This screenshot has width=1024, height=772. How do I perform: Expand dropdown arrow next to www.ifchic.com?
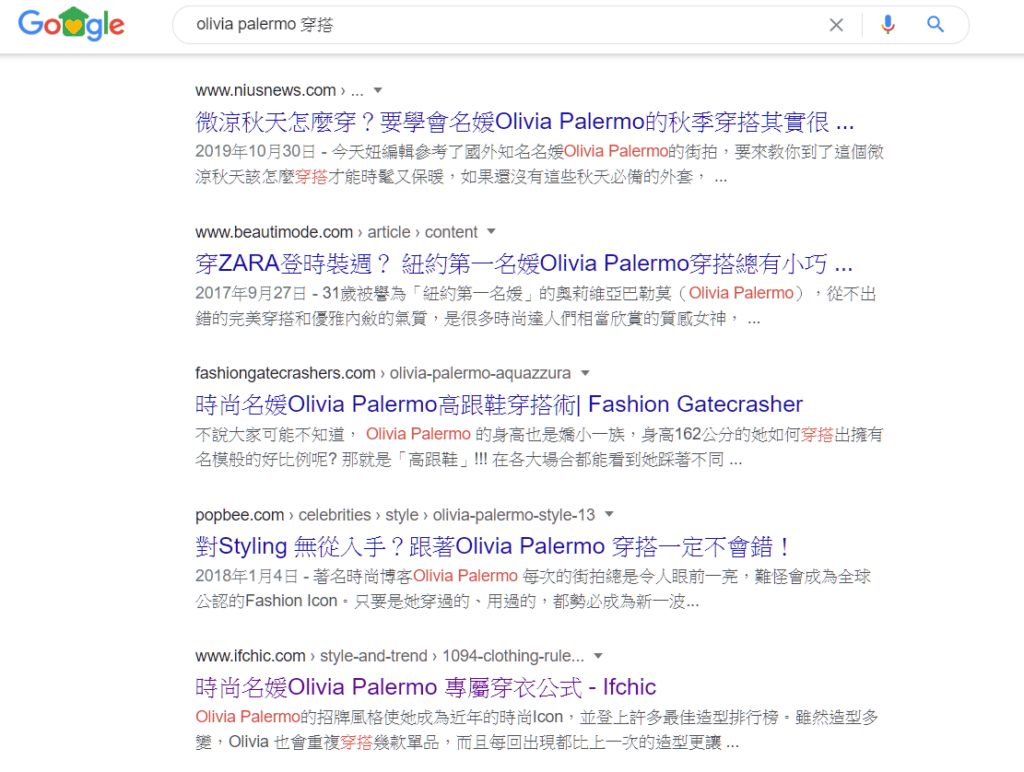pyautogui.click(x=598, y=656)
